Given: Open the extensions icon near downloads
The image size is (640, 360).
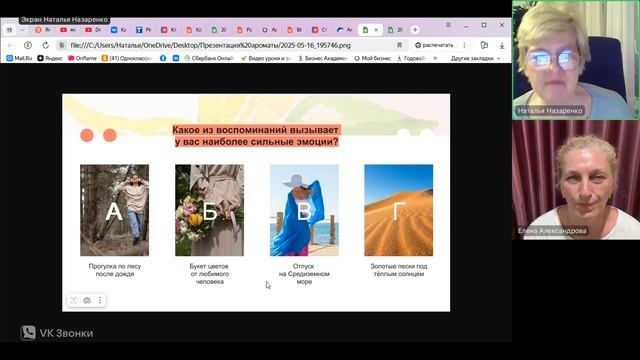Looking at the screenshot, I should click(484, 45).
